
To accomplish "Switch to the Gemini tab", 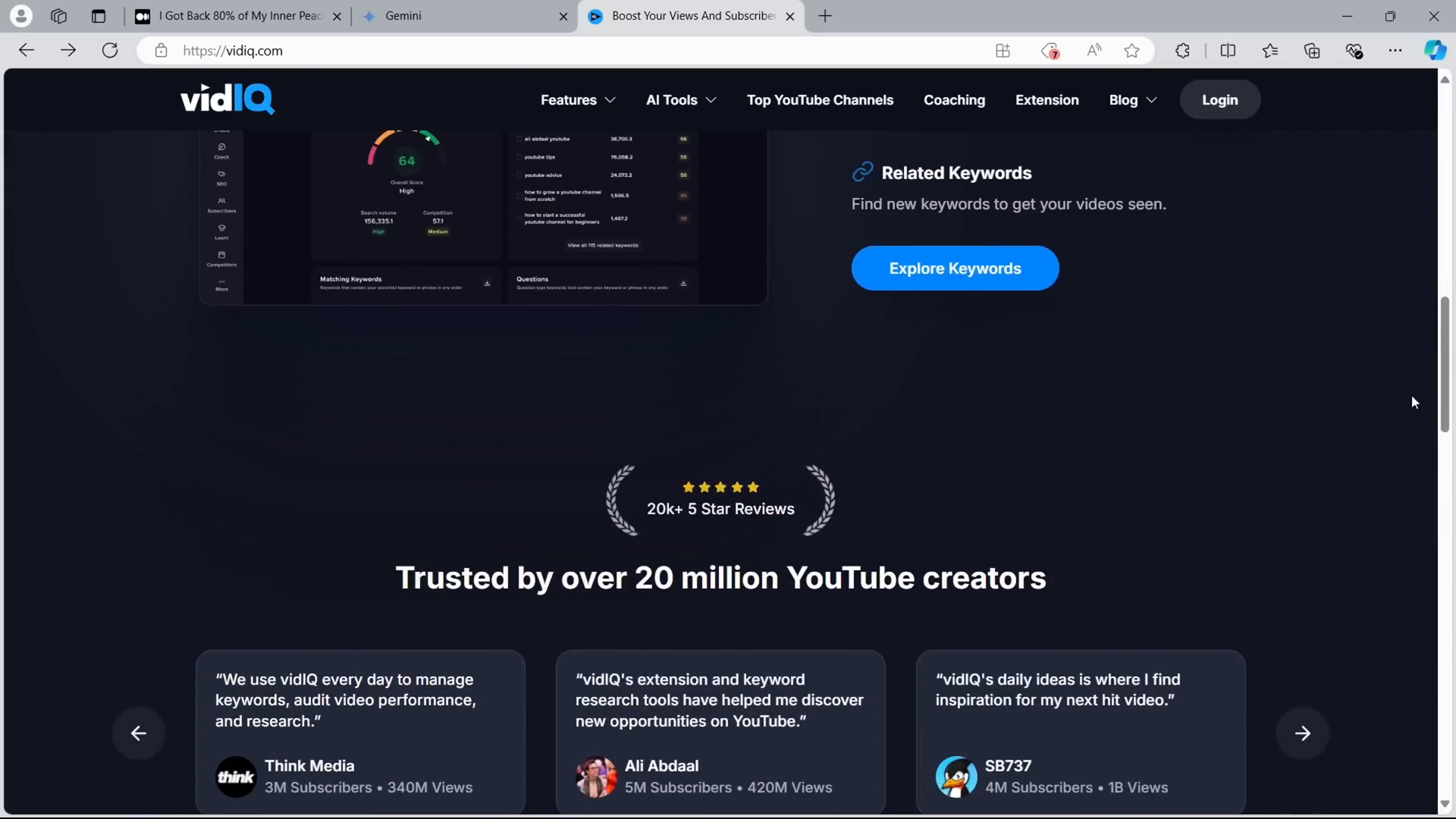I will [466, 16].
